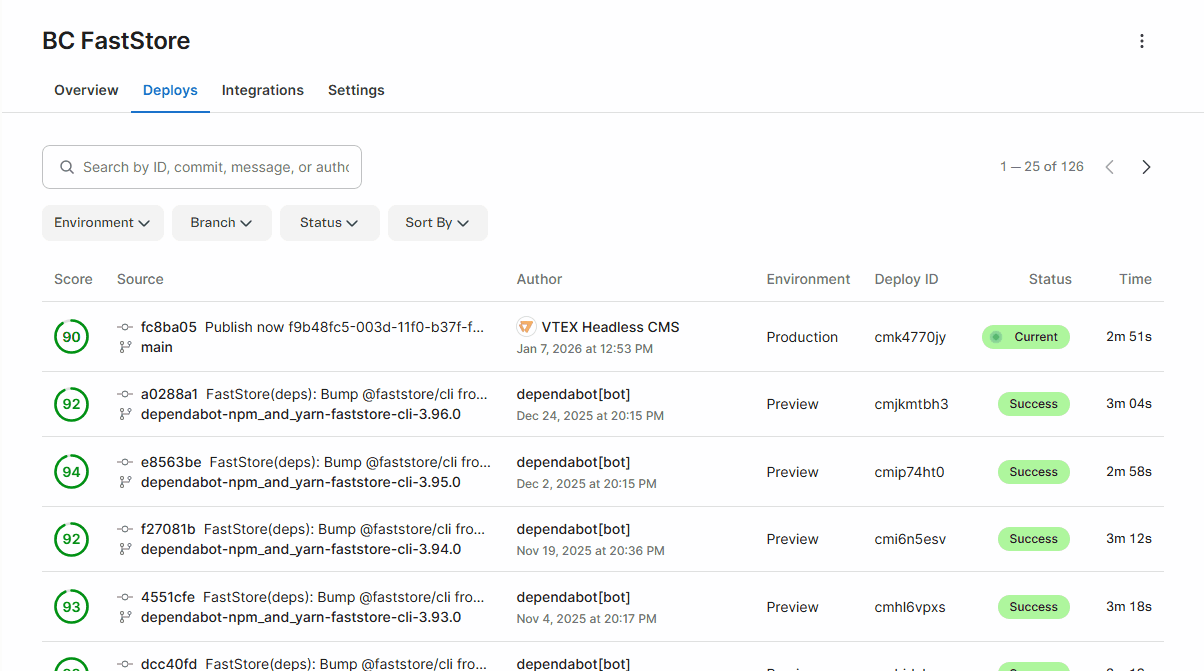1204x671 pixels.
Task: Open the Environment filter dropdown
Action: (x=103, y=223)
